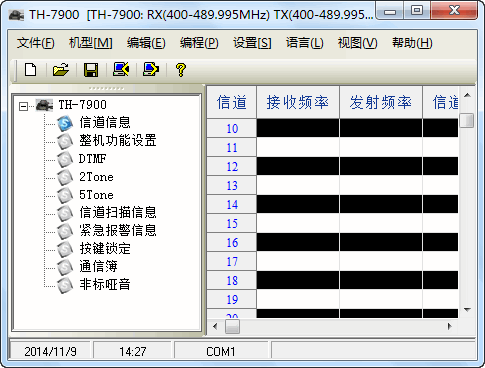Screen dimensions: 485x368
Task: Select the DTMF tree item
Action: [x=92, y=159]
